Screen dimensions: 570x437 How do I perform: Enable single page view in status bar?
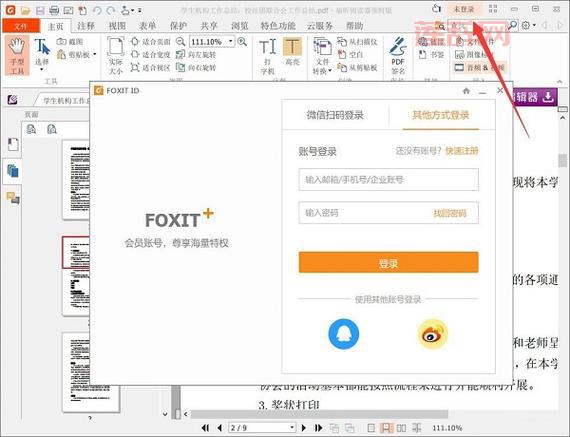[371, 428]
